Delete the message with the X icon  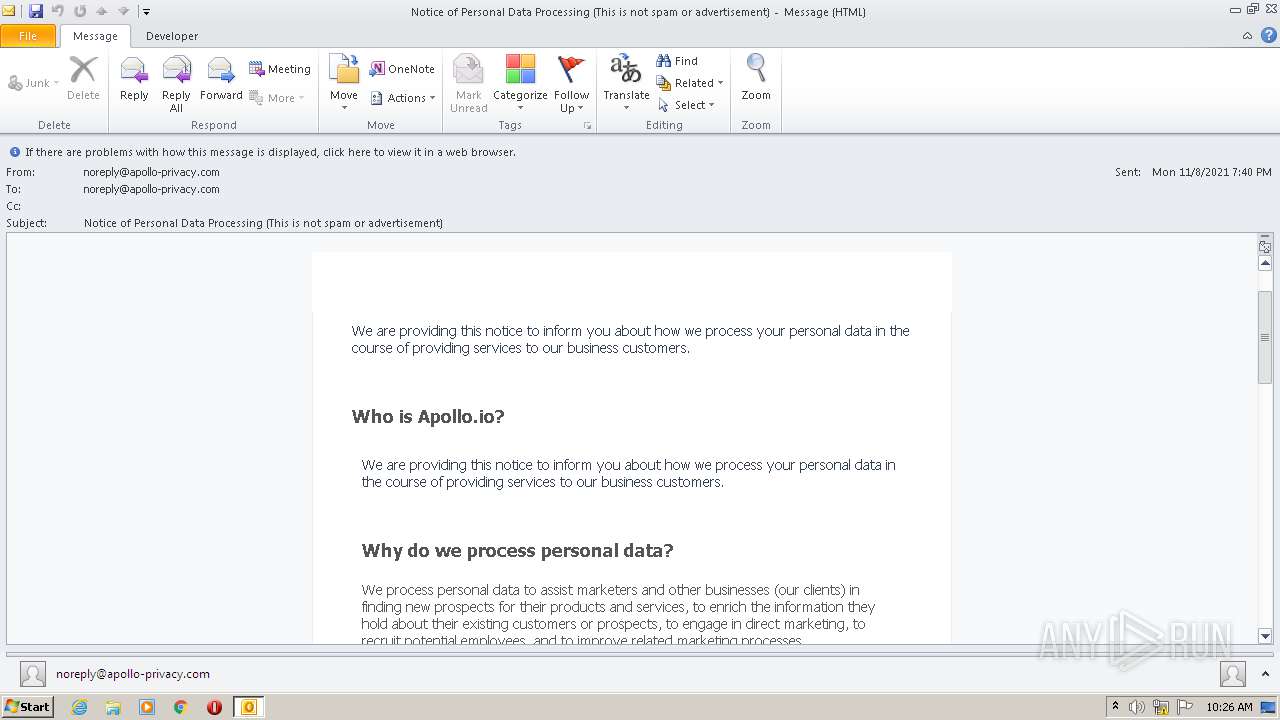click(83, 80)
